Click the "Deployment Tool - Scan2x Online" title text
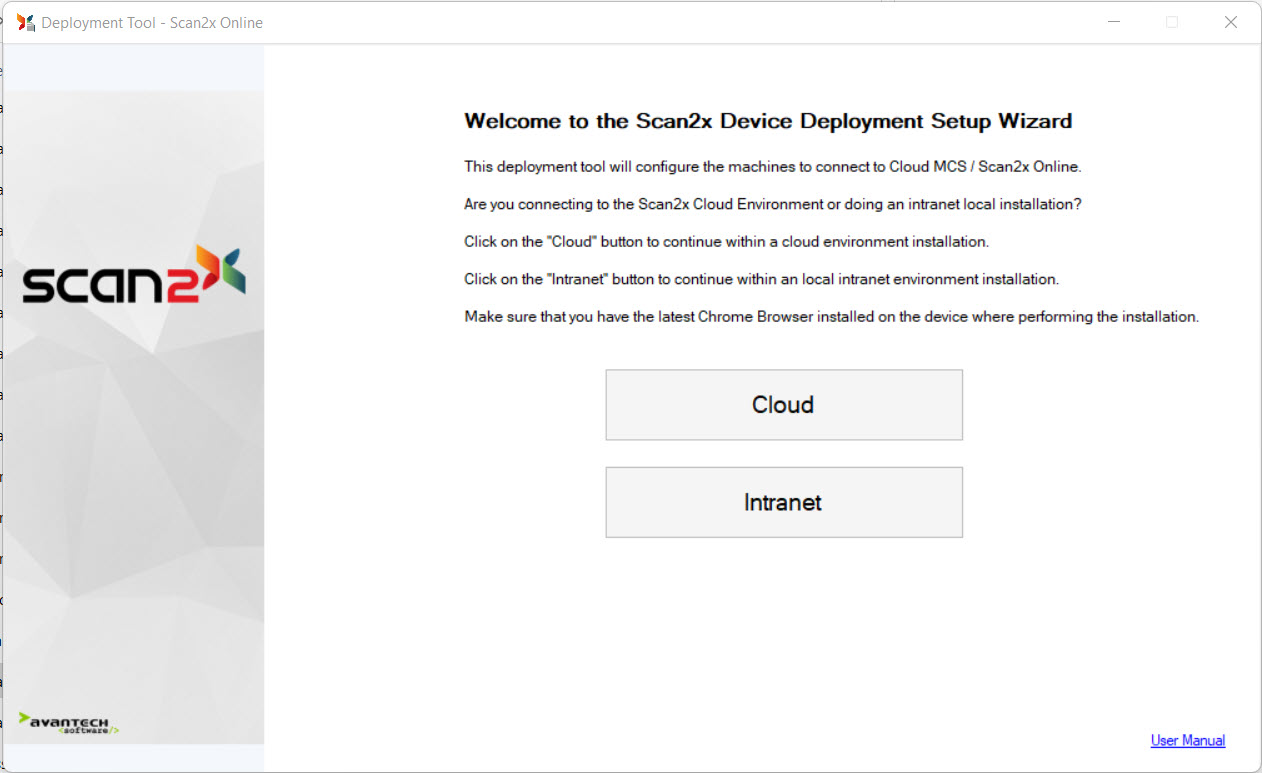 (x=152, y=22)
